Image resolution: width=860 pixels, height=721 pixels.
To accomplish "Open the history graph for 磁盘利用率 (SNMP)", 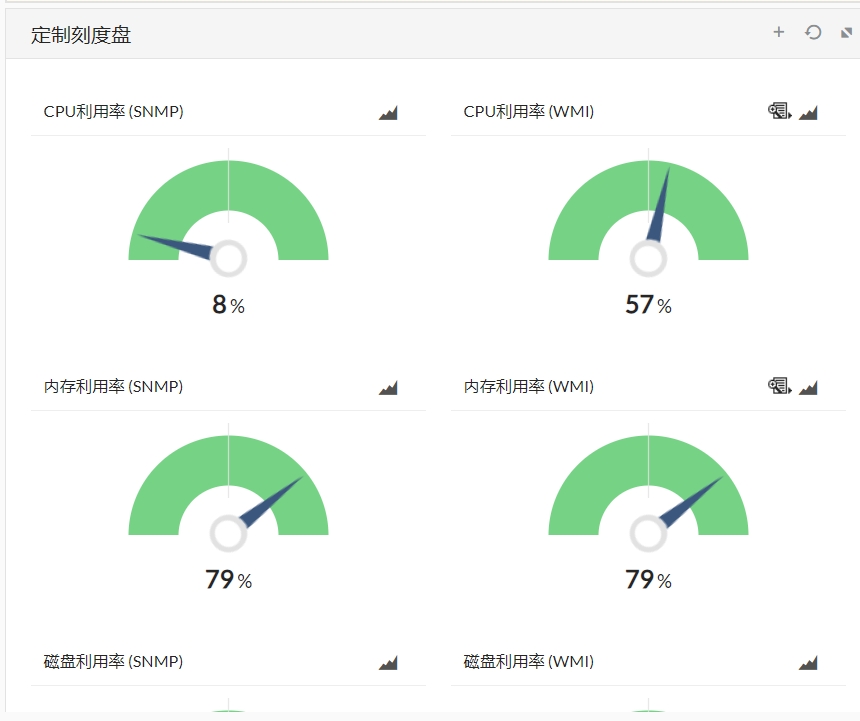I will tap(389, 661).
